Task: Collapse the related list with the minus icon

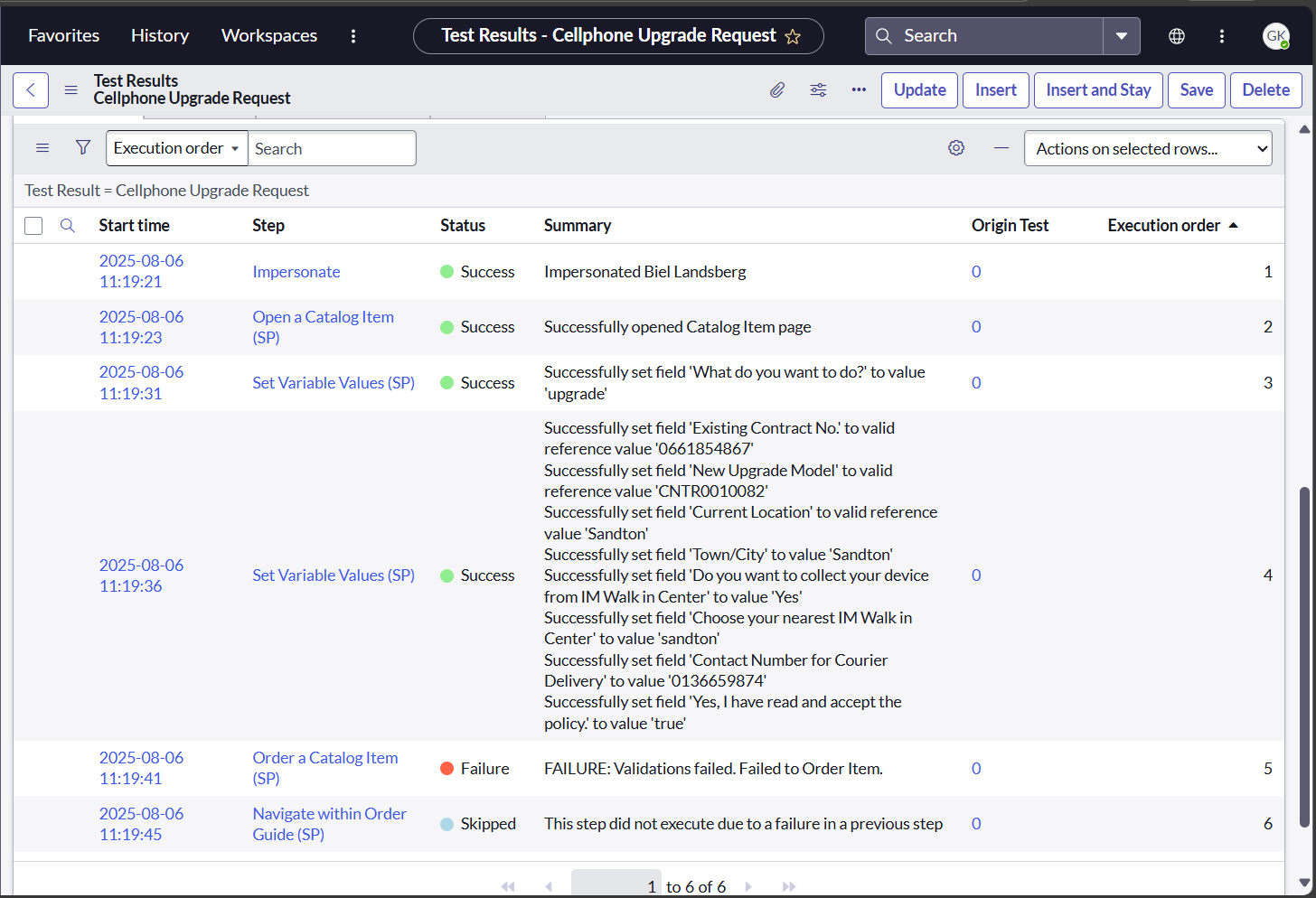Action: click(1001, 148)
